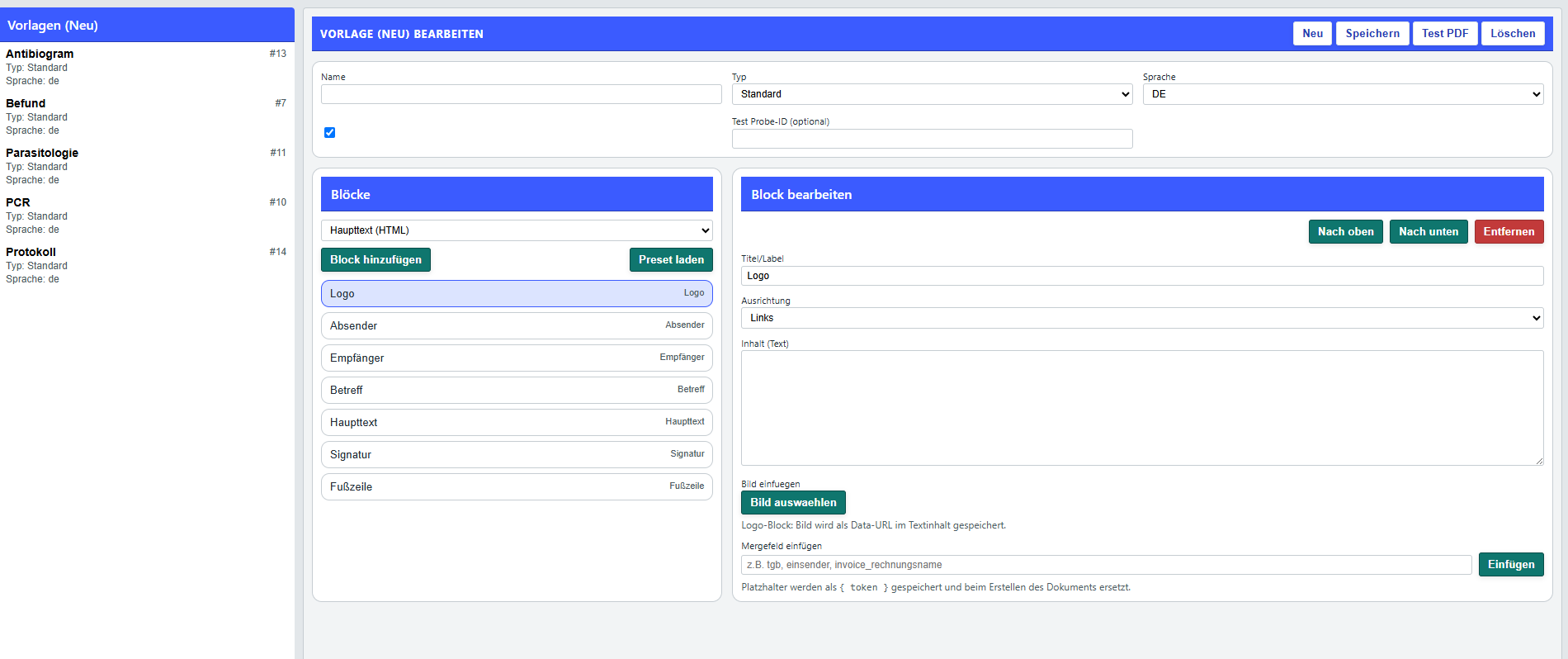Select the Fußzeile block
The image size is (1568, 659).
[x=517, y=487]
